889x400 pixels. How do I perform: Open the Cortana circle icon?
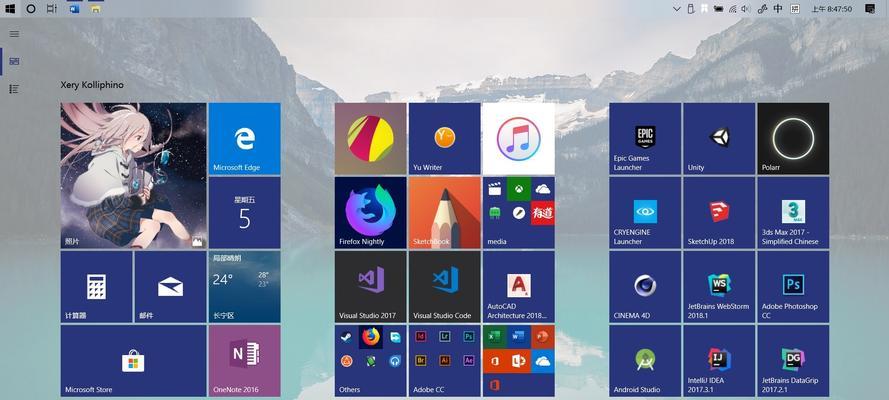click(x=31, y=8)
